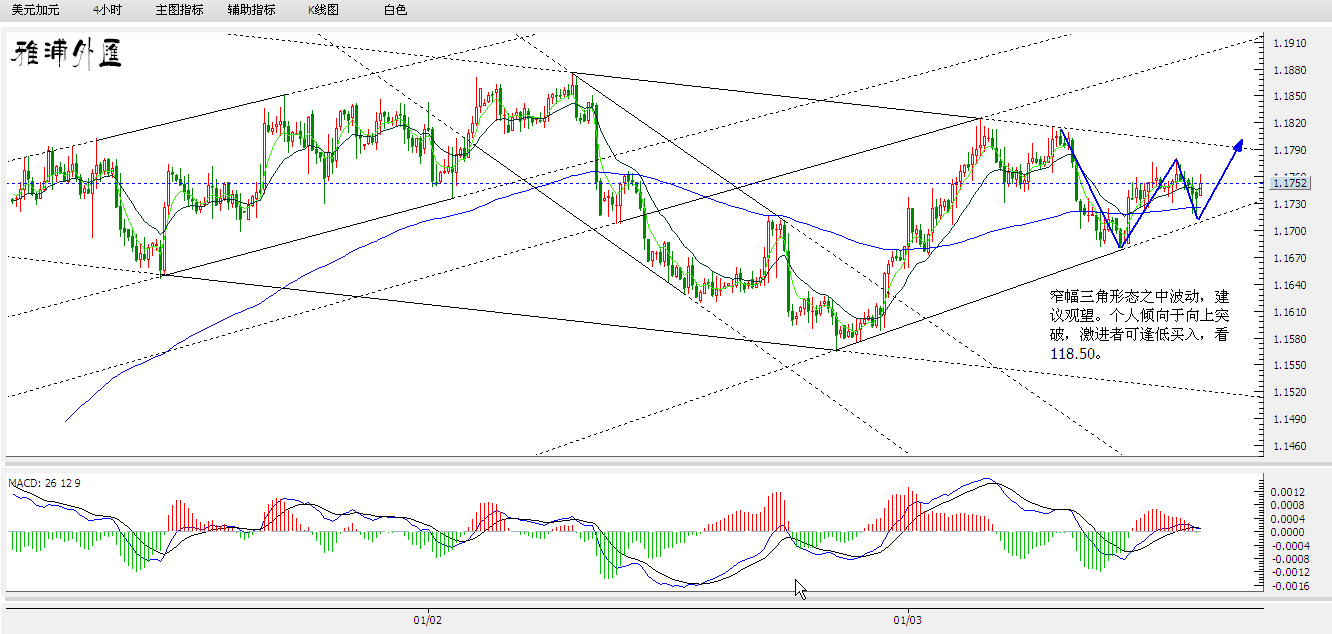Select the 01/02 date label

coord(425,619)
